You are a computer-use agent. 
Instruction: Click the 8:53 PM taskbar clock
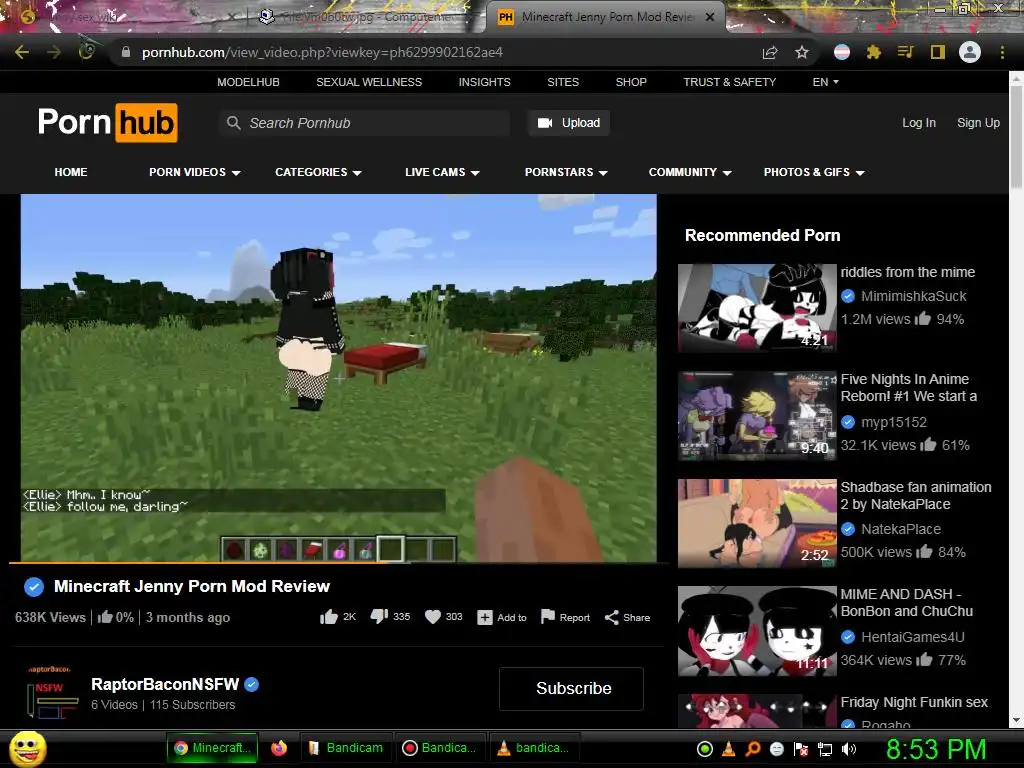point(936,749)
